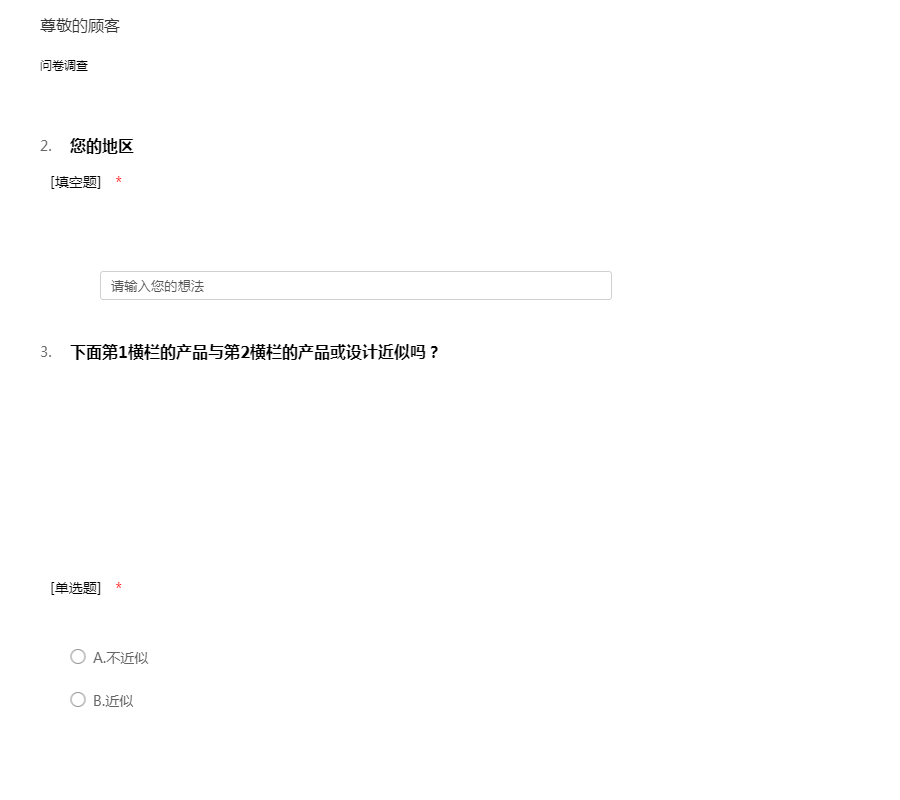Screen dimensions: 900x800
Task: Click the 问卷调查 subtitle text
Action: (64, 66)
